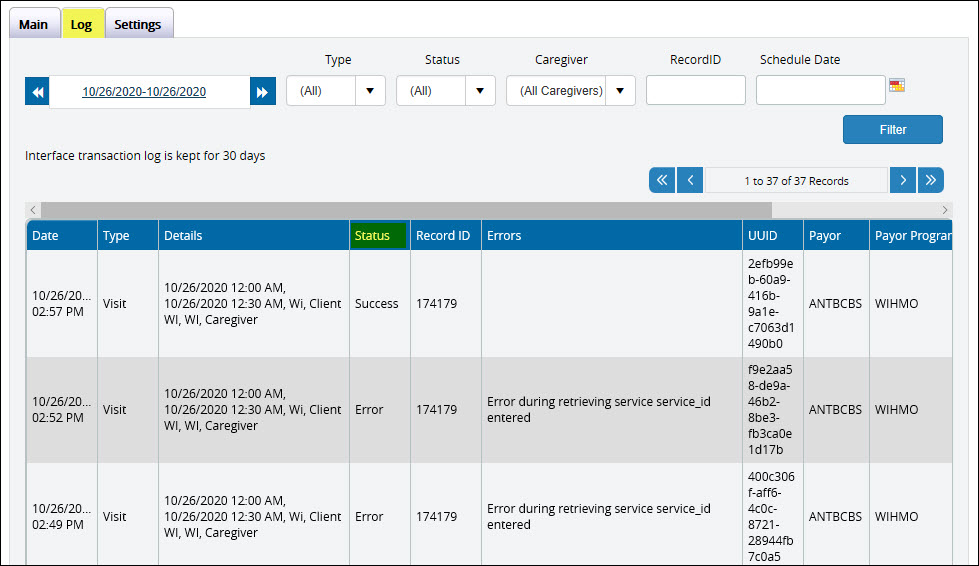Open the 10/26/2020-10/26/2020 date range link
Screen dimensions: 979x566
(x=144, y=92)
